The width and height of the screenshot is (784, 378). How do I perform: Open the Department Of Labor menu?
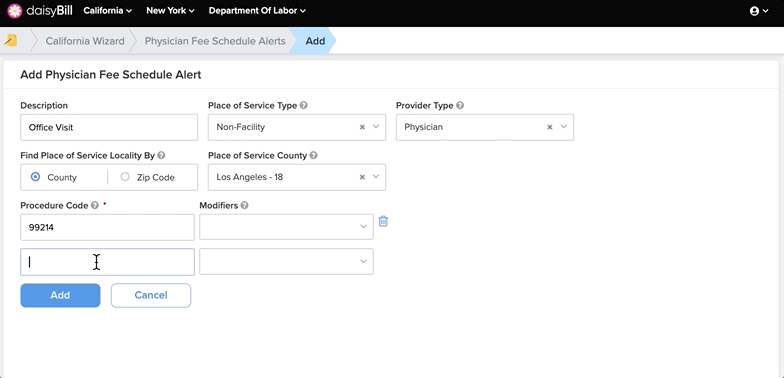[x=257, y=10]
